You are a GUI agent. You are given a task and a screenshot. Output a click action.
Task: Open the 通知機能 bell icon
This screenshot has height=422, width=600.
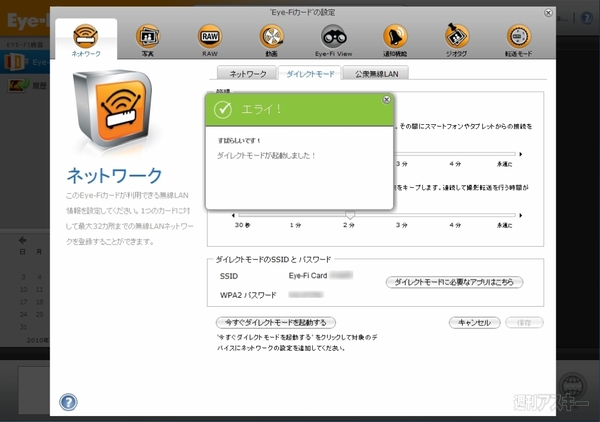(x=395, y=40)
